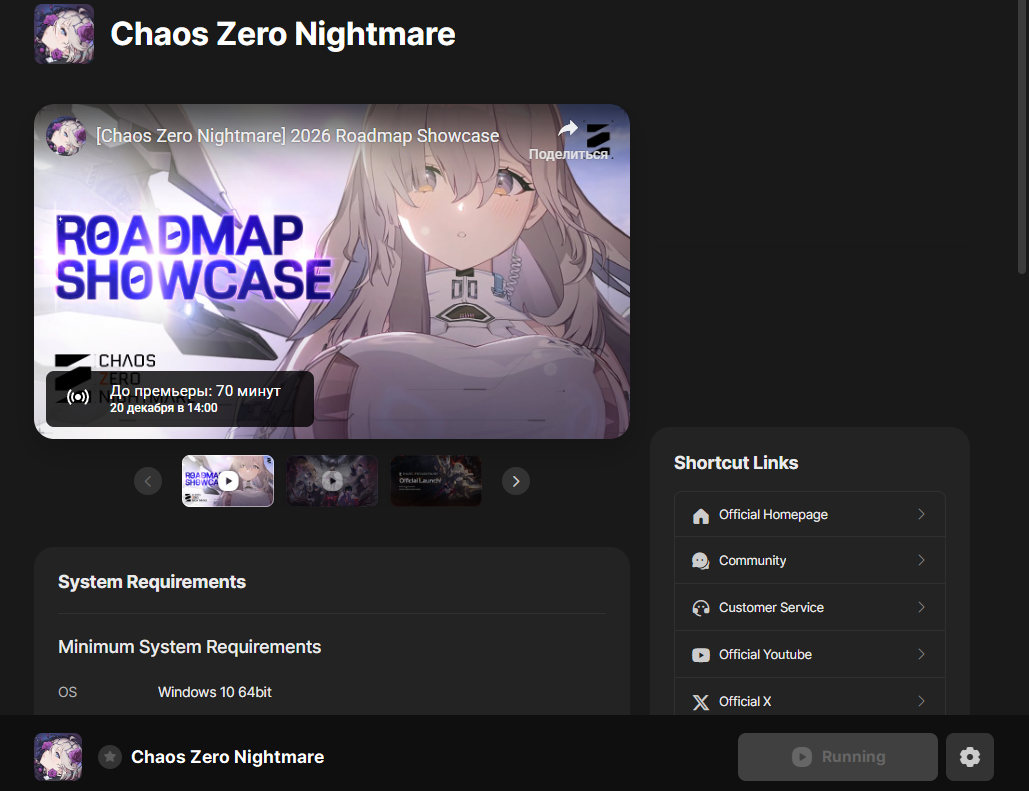Viewport: 1029px width, 791px height.
Task: Expand the Community link chevron
Action: [x=921, y=560]
